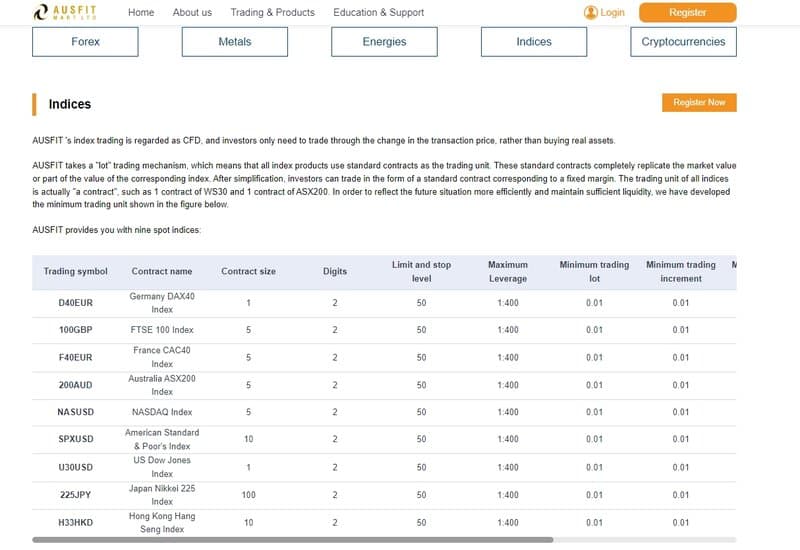Select the Metals category tab
Viewport: 800px width, 550px height.
coord(235,42)
